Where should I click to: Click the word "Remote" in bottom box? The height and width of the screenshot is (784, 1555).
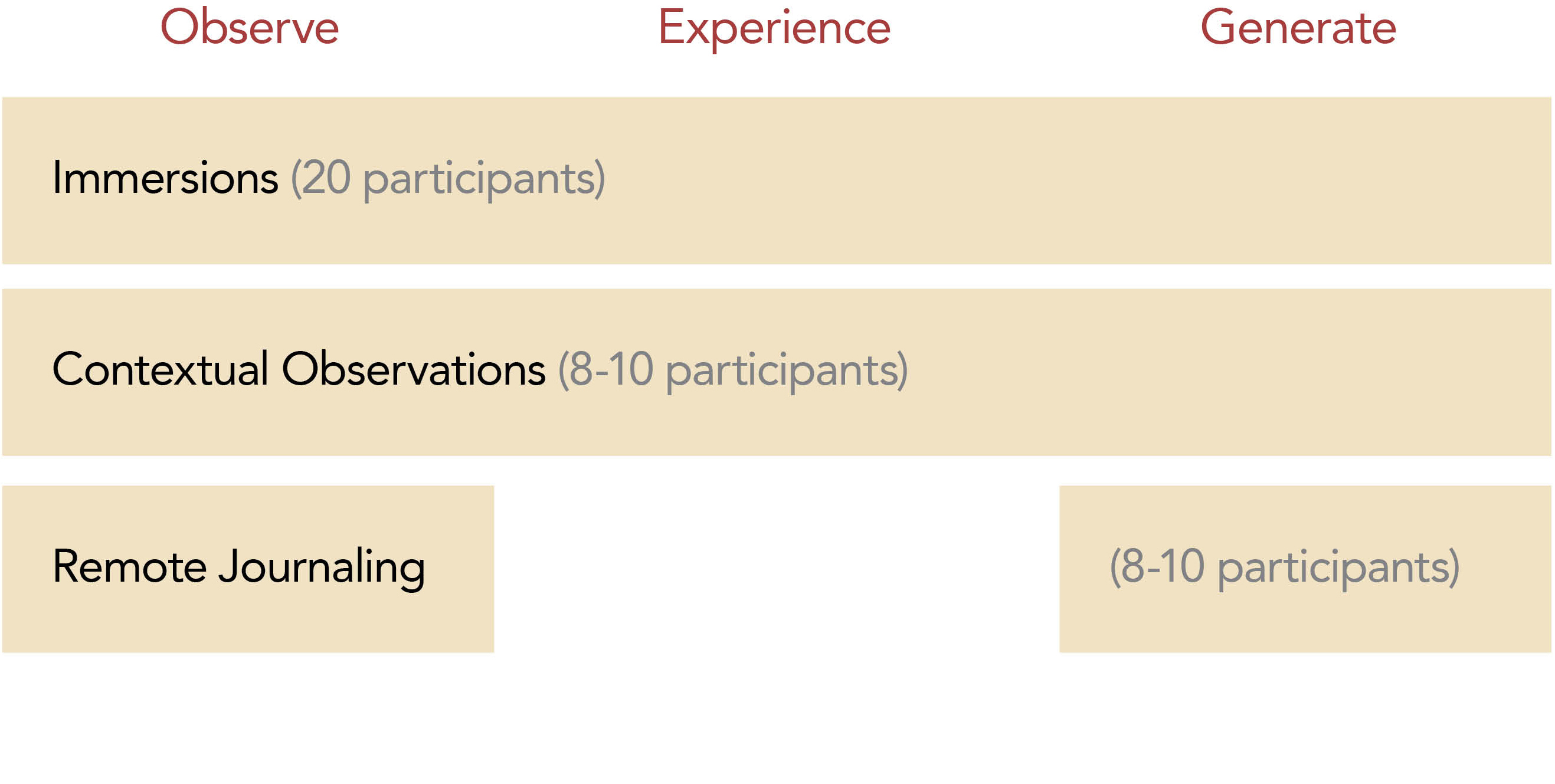pos(129,567)
